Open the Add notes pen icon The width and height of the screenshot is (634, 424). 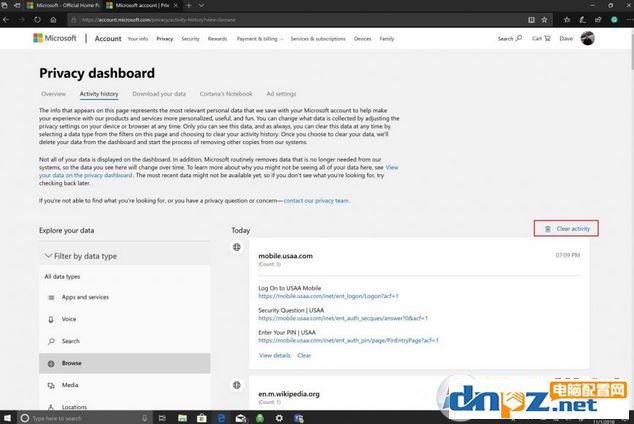coord(582,19)
